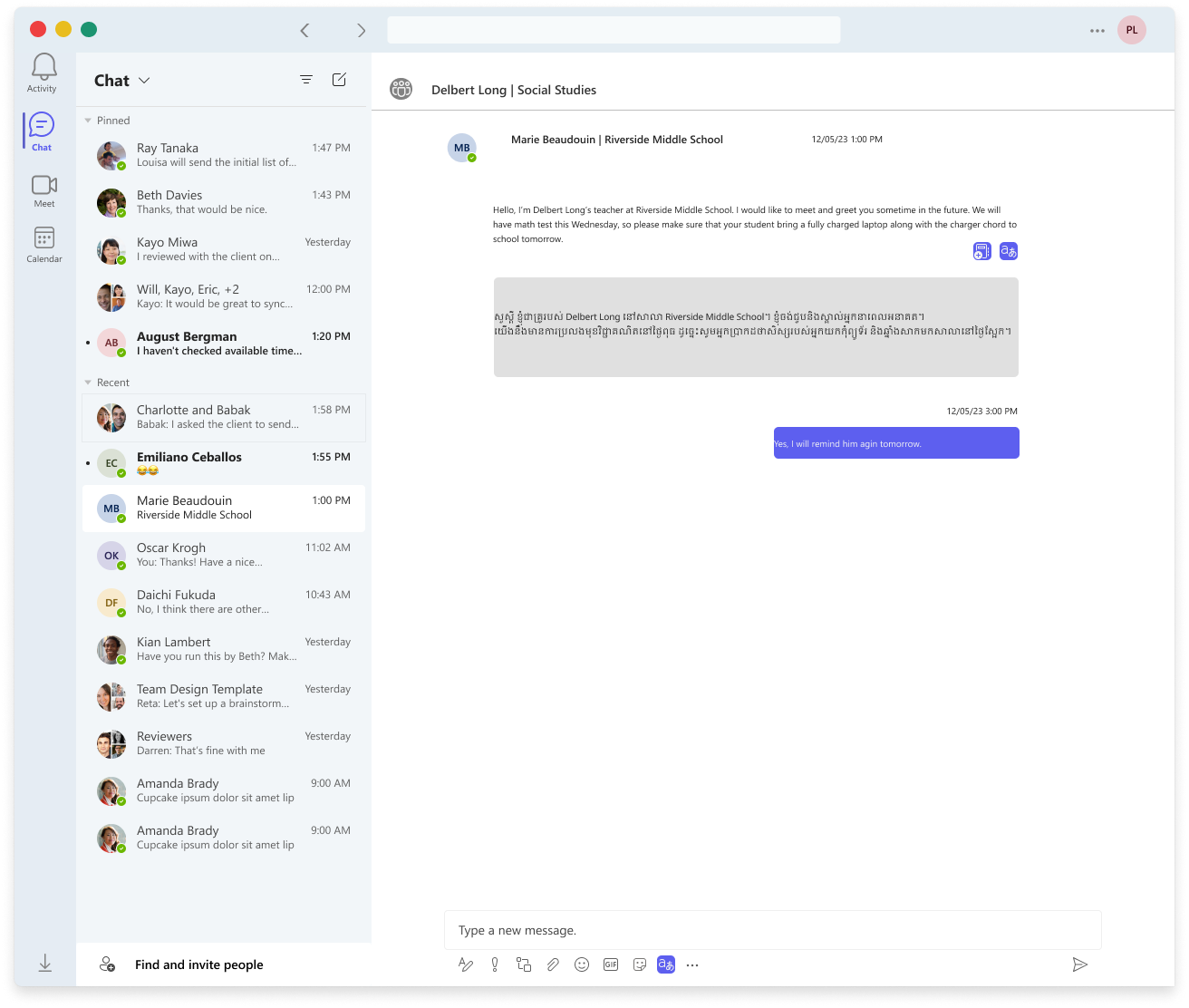Open Charlotte and Babak chat
This screenshot has width=1189, height=1008.
(224, 417)
